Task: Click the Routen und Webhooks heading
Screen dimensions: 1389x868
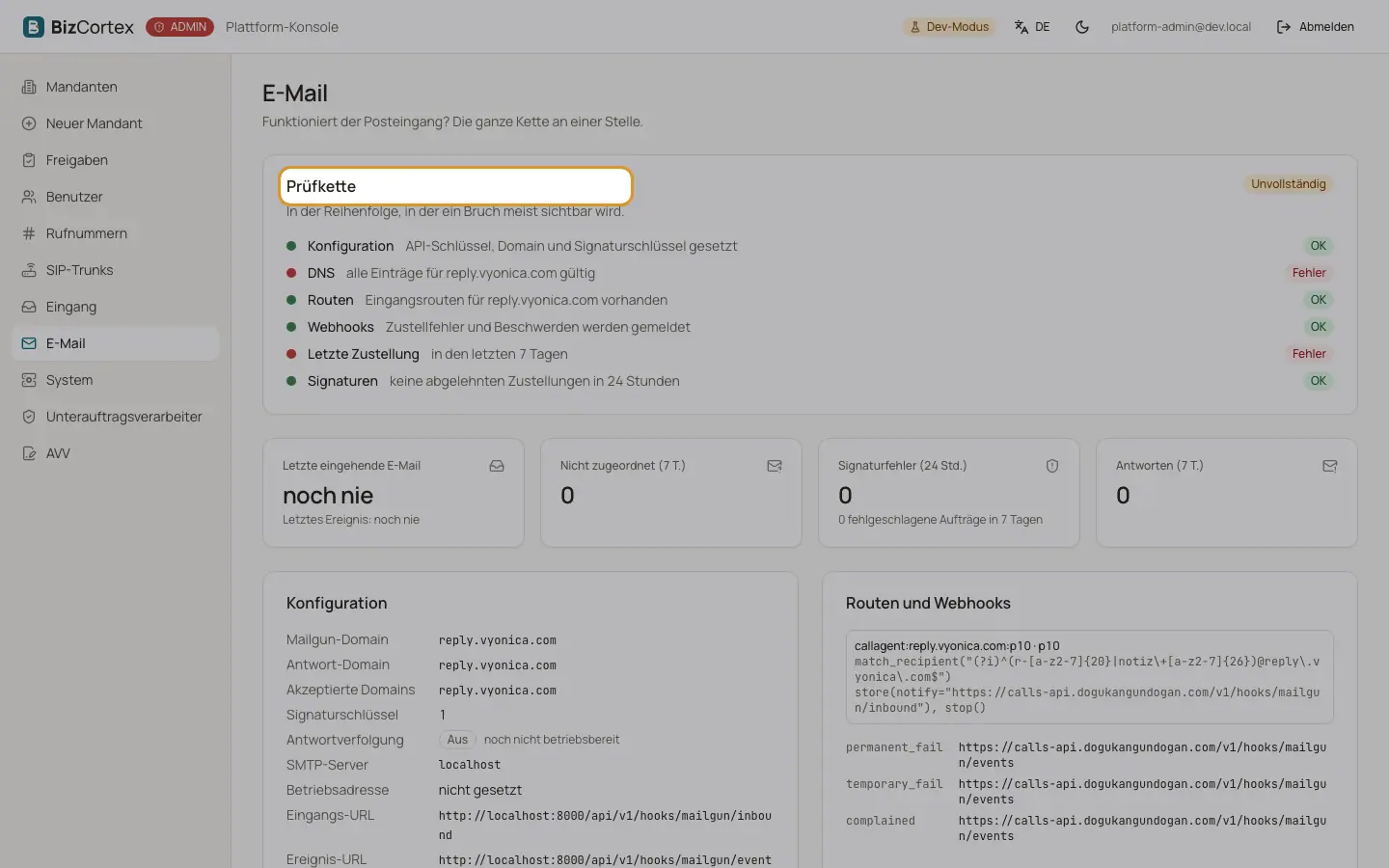Action: pyautogui.click(x=928, y=603)
